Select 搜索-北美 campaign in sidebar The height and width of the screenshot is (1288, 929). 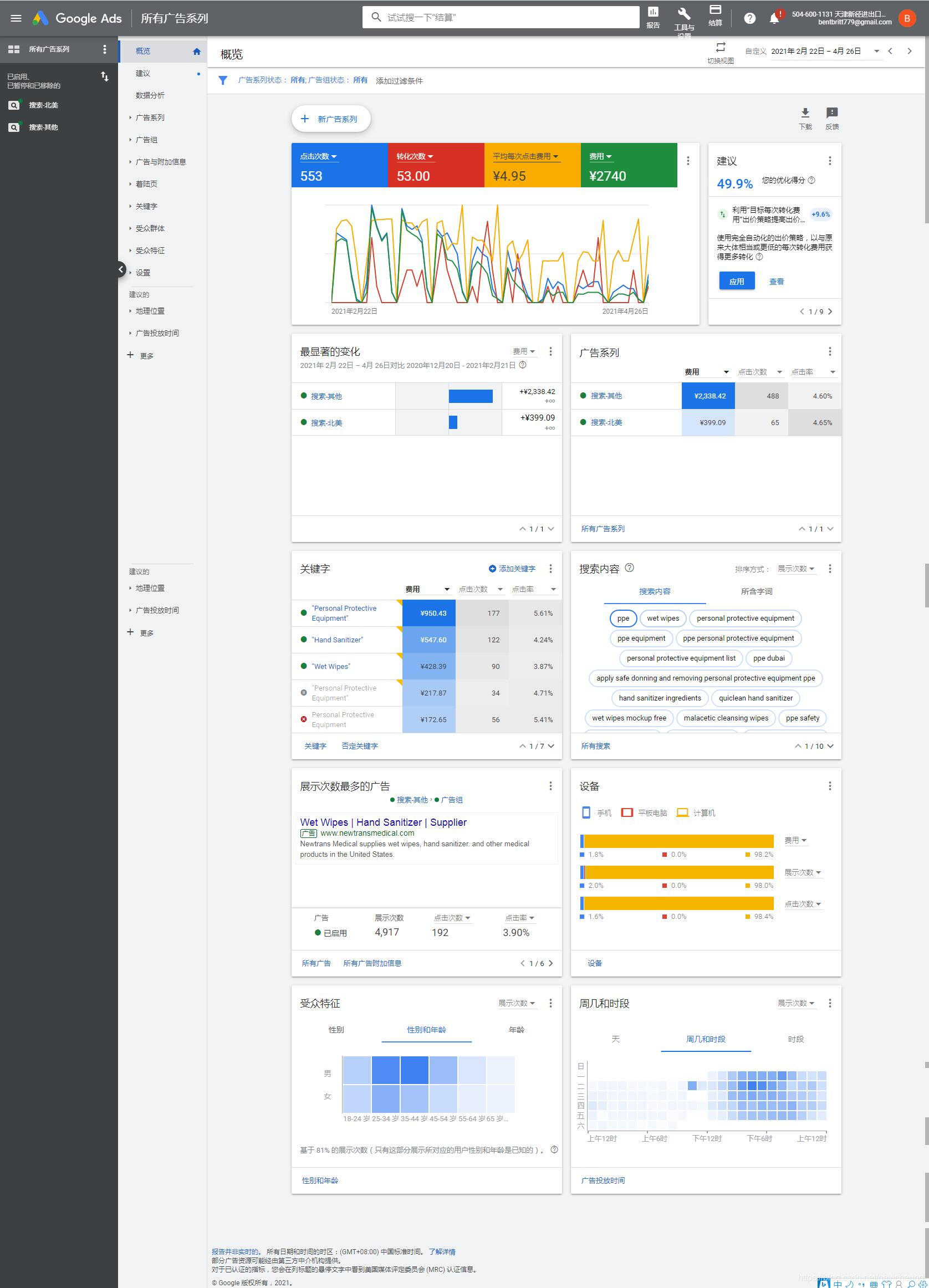coord(43,105)
